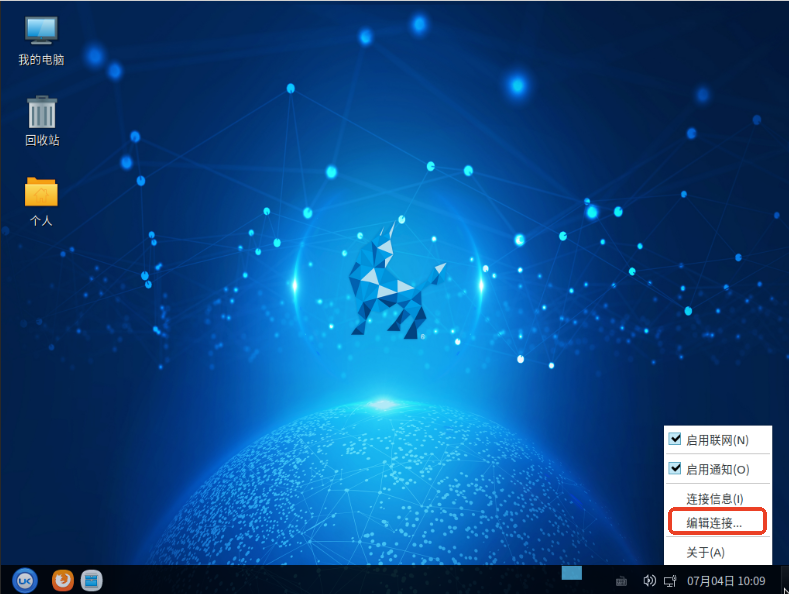Click the network connection tray icon
Screen dimensions: 789x594
(x=670, y=581)
